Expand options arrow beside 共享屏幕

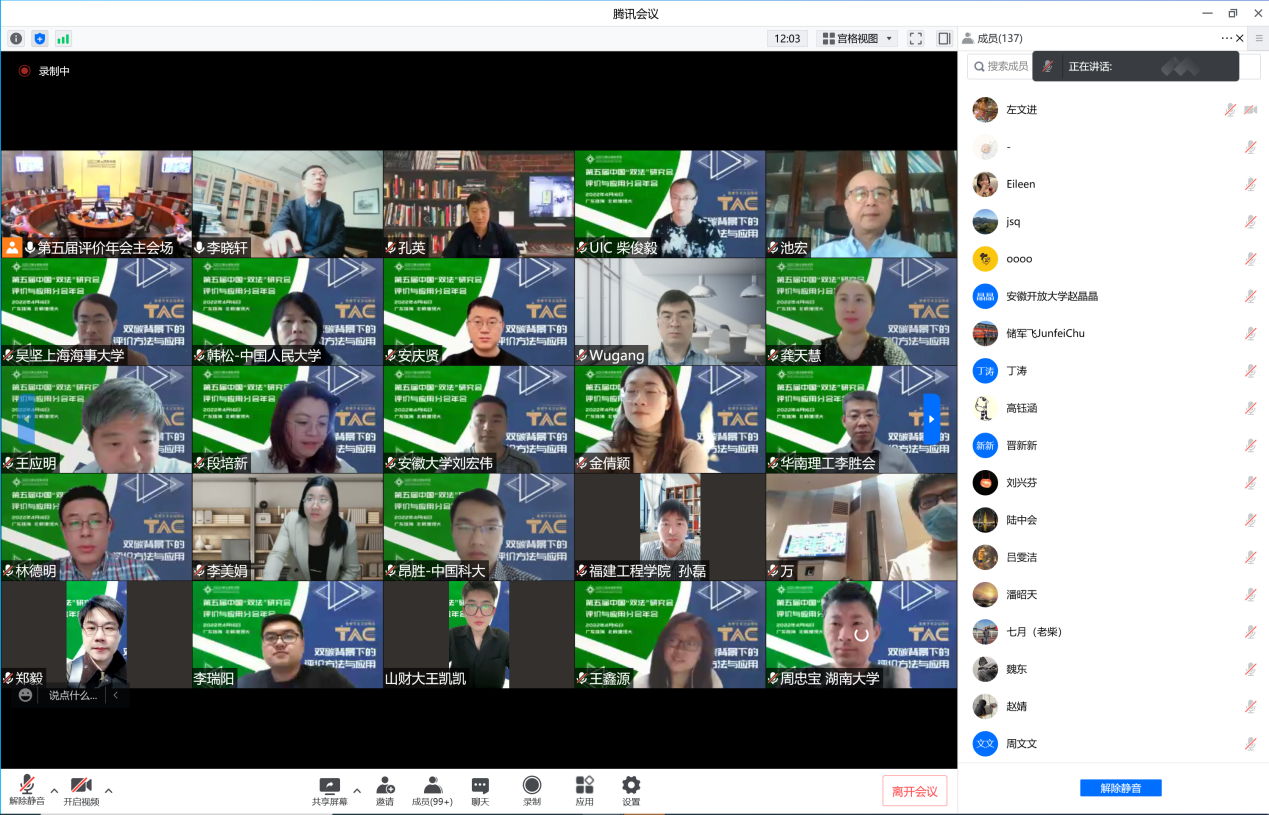click(357, 790)
